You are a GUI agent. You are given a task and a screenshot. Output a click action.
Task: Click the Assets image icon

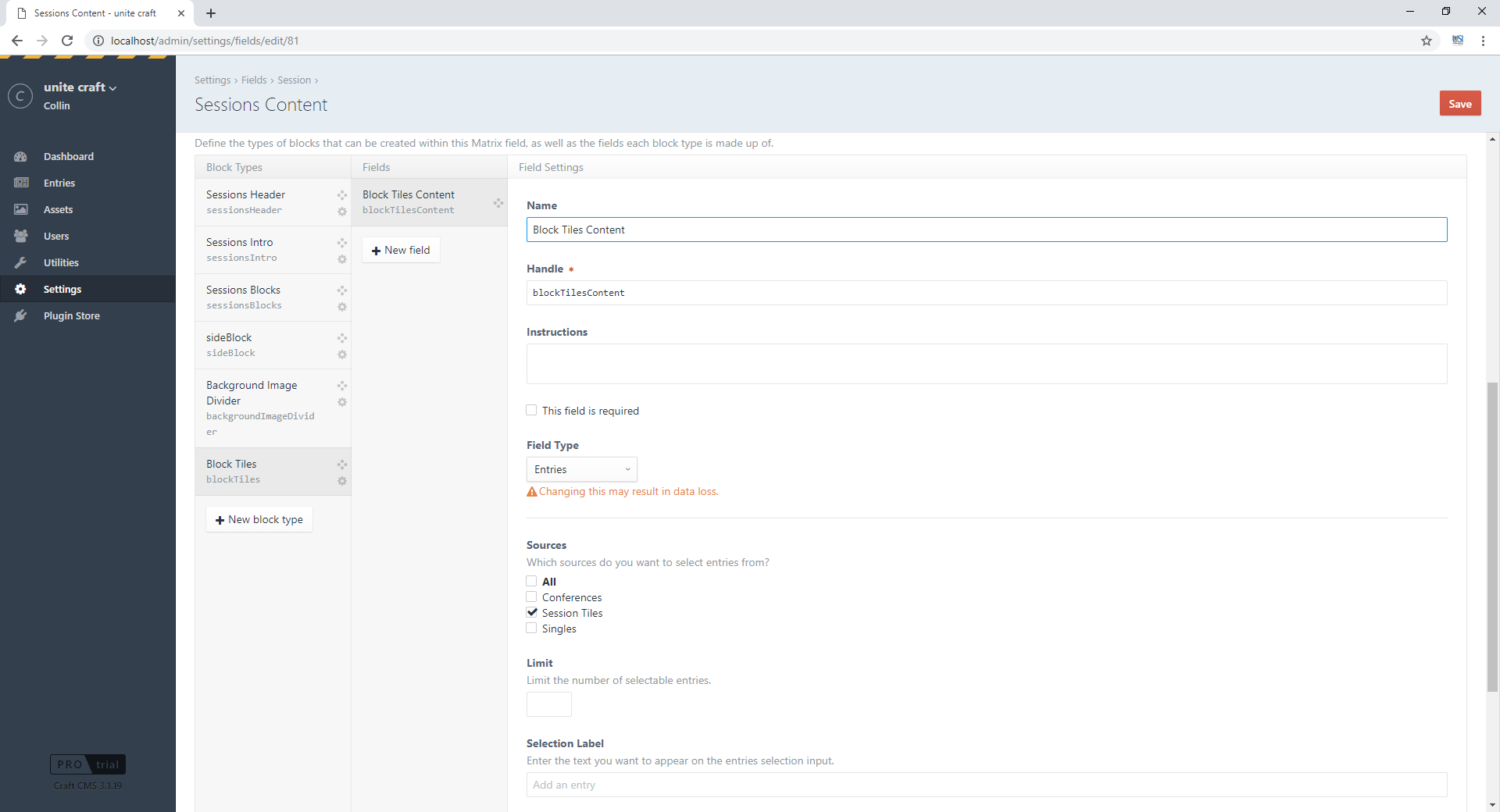pyautogui.click(x=20, y=209)
